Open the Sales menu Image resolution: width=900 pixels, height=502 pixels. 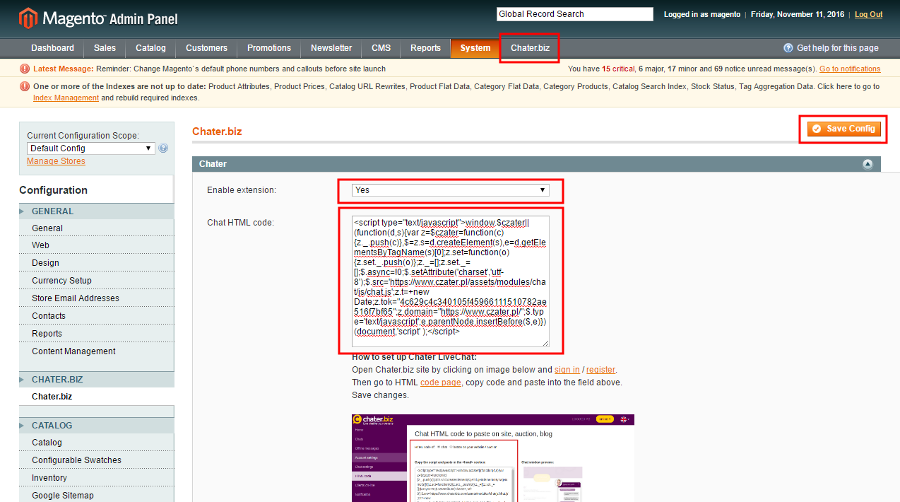(104, 48)
